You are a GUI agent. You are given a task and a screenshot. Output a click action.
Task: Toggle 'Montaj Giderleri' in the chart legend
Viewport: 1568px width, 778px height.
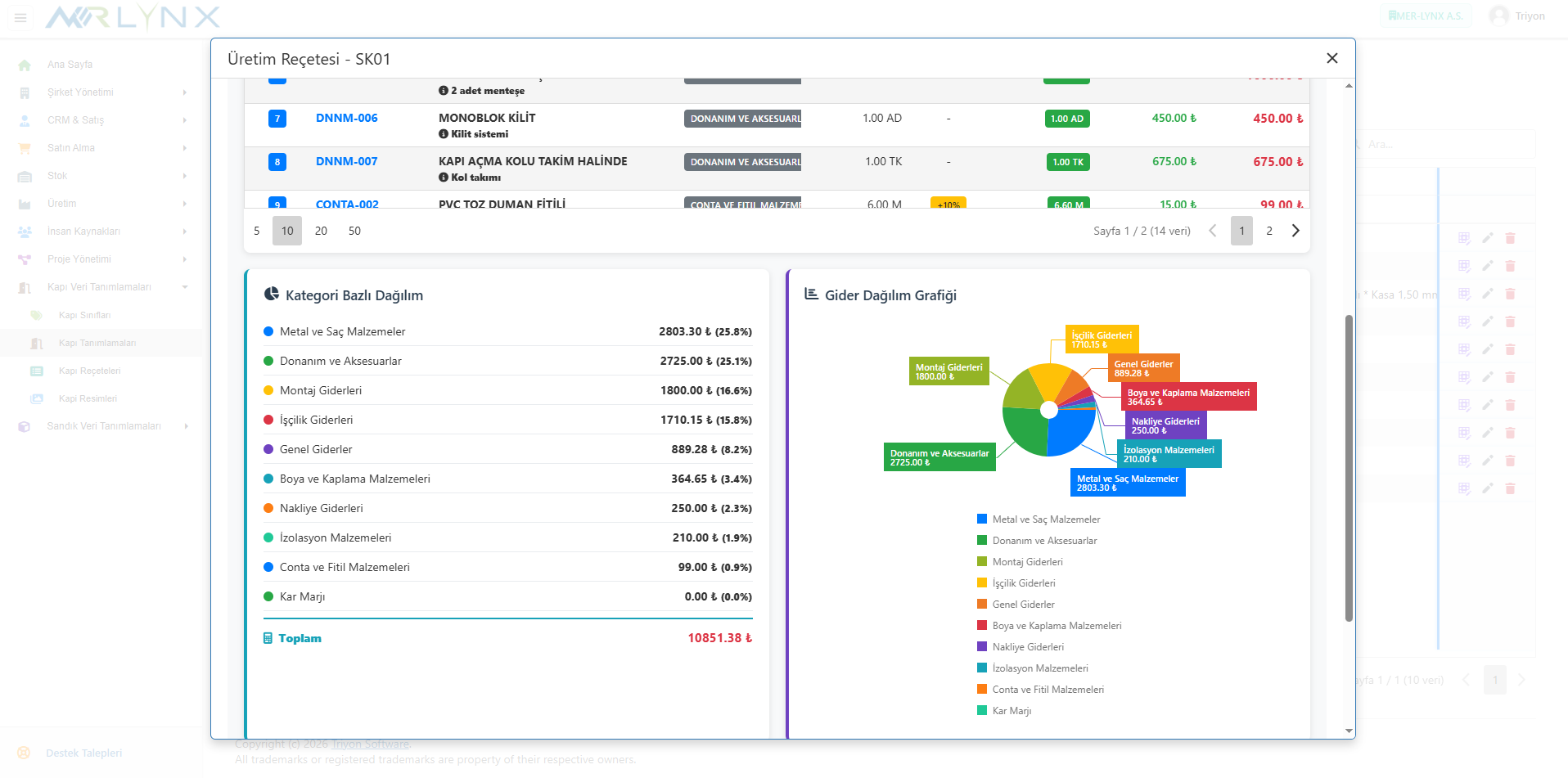click(1027, 562)
